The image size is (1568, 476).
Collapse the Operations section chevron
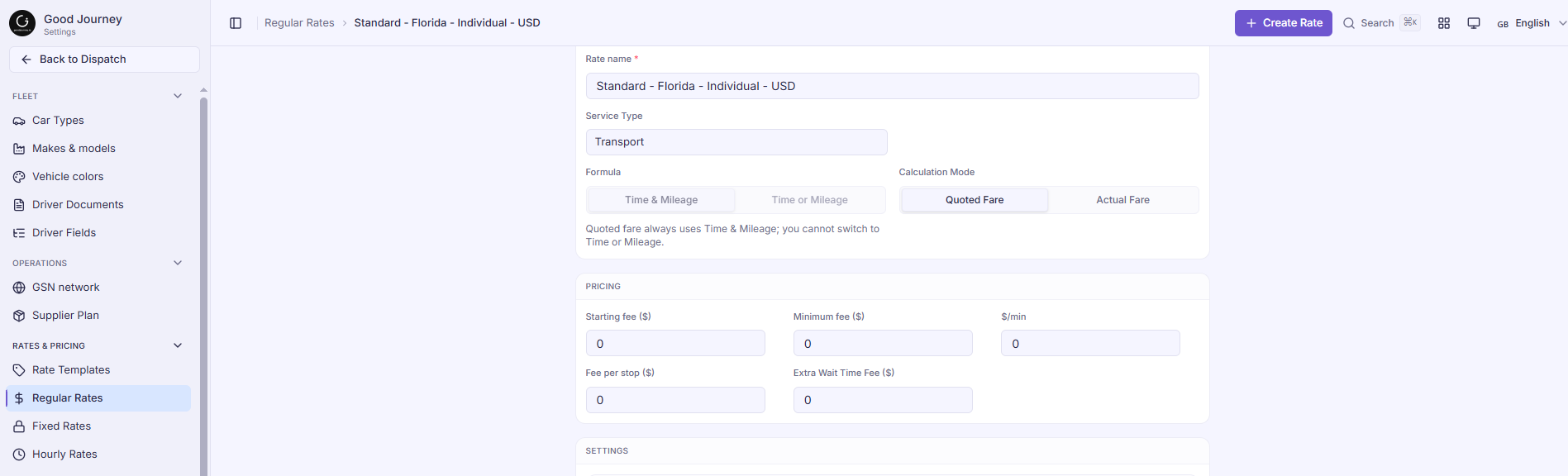178,263
